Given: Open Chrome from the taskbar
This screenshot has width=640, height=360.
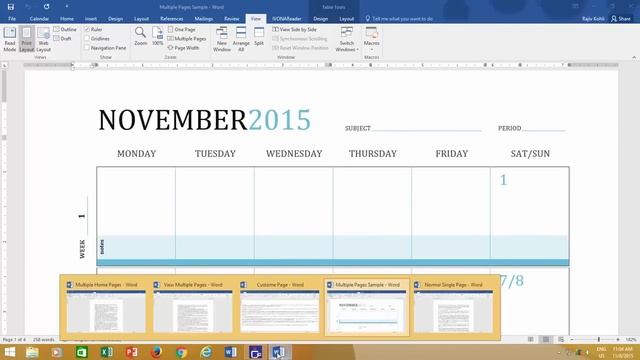Looking at the screenshot, I should [181, 352].
